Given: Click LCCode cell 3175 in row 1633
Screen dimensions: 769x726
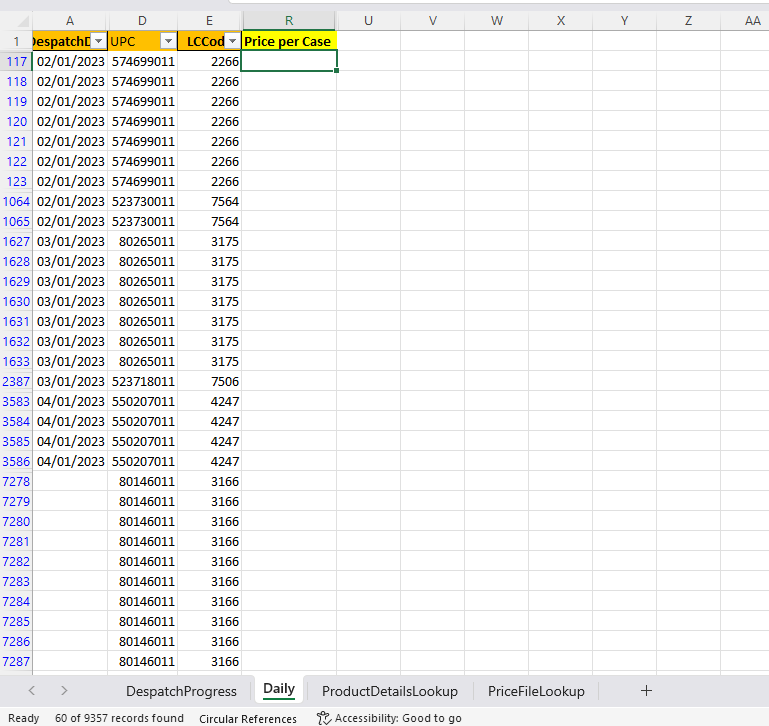Looking at the screenshot, I should coord(209,362).
